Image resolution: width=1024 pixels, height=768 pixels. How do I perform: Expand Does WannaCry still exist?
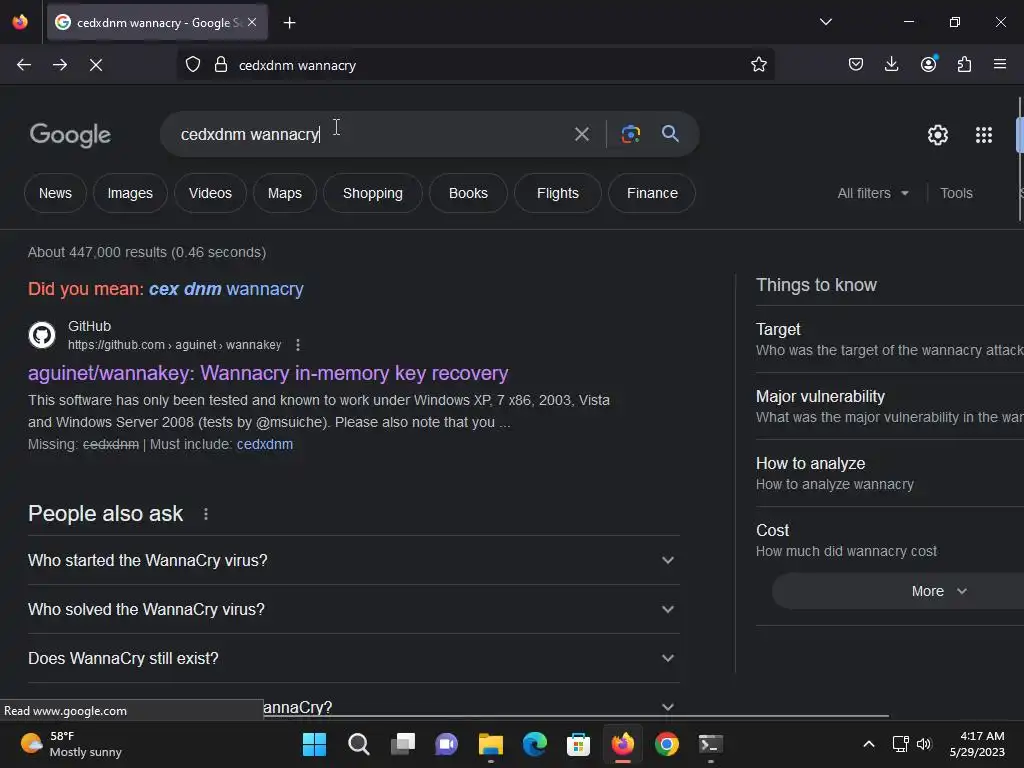(x=353, y=658)
